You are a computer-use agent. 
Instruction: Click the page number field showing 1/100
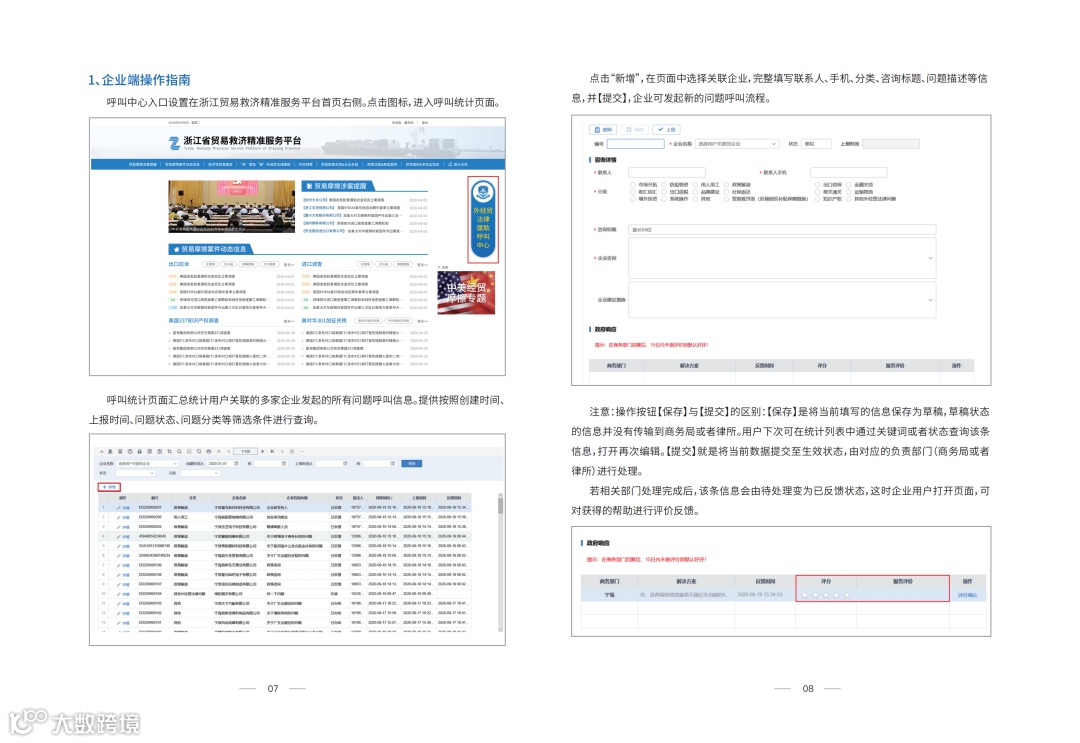[x=245, y=452]
